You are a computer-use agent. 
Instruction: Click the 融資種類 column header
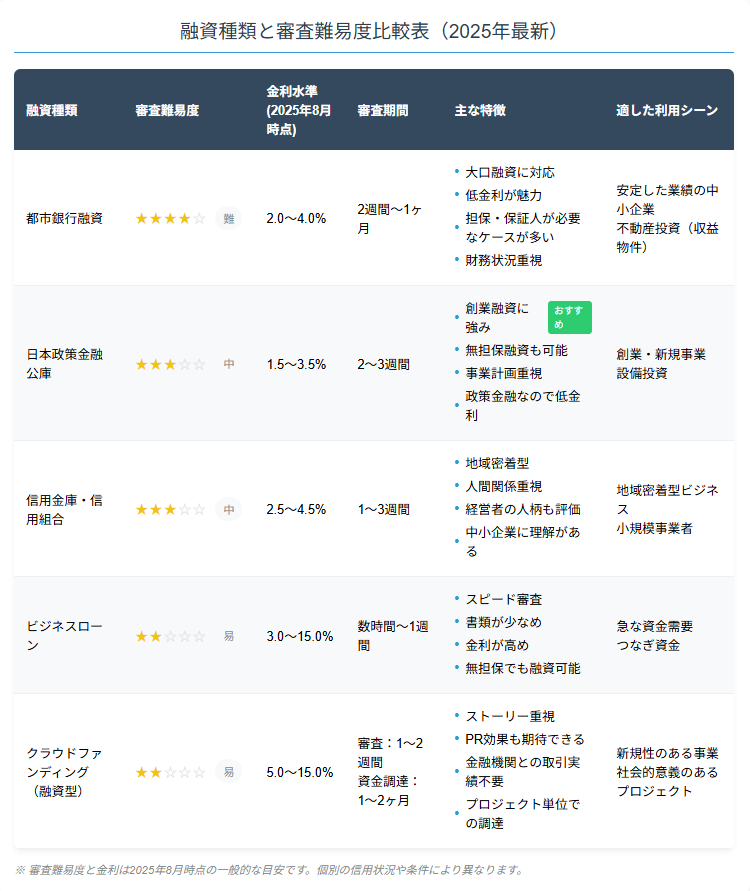(x=52, y=110)
